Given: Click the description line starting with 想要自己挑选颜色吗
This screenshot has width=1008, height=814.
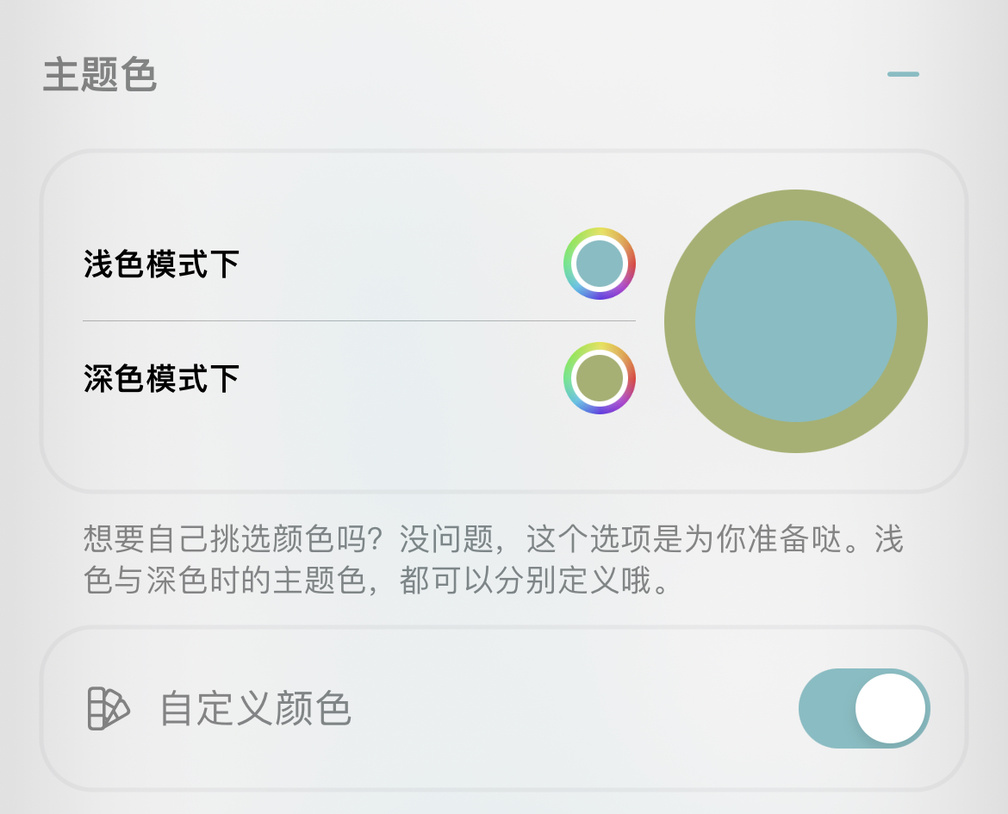Looking at the screenshot, I should tap(493, 540).
